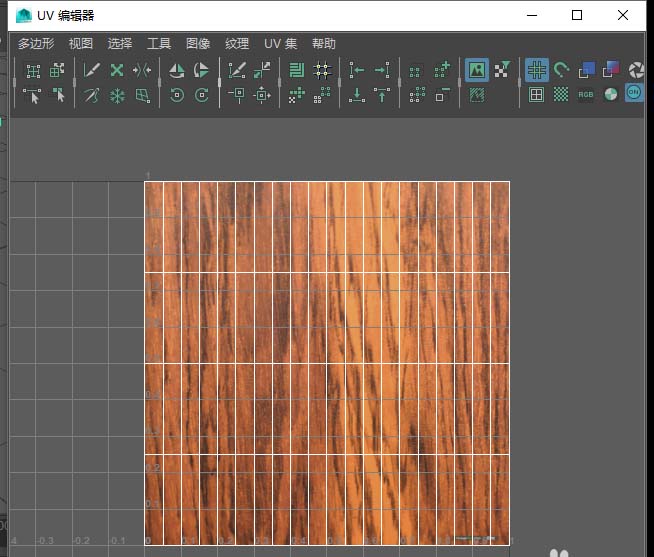
Task: Open the 纹理 menu
Action: pos(237,44)
